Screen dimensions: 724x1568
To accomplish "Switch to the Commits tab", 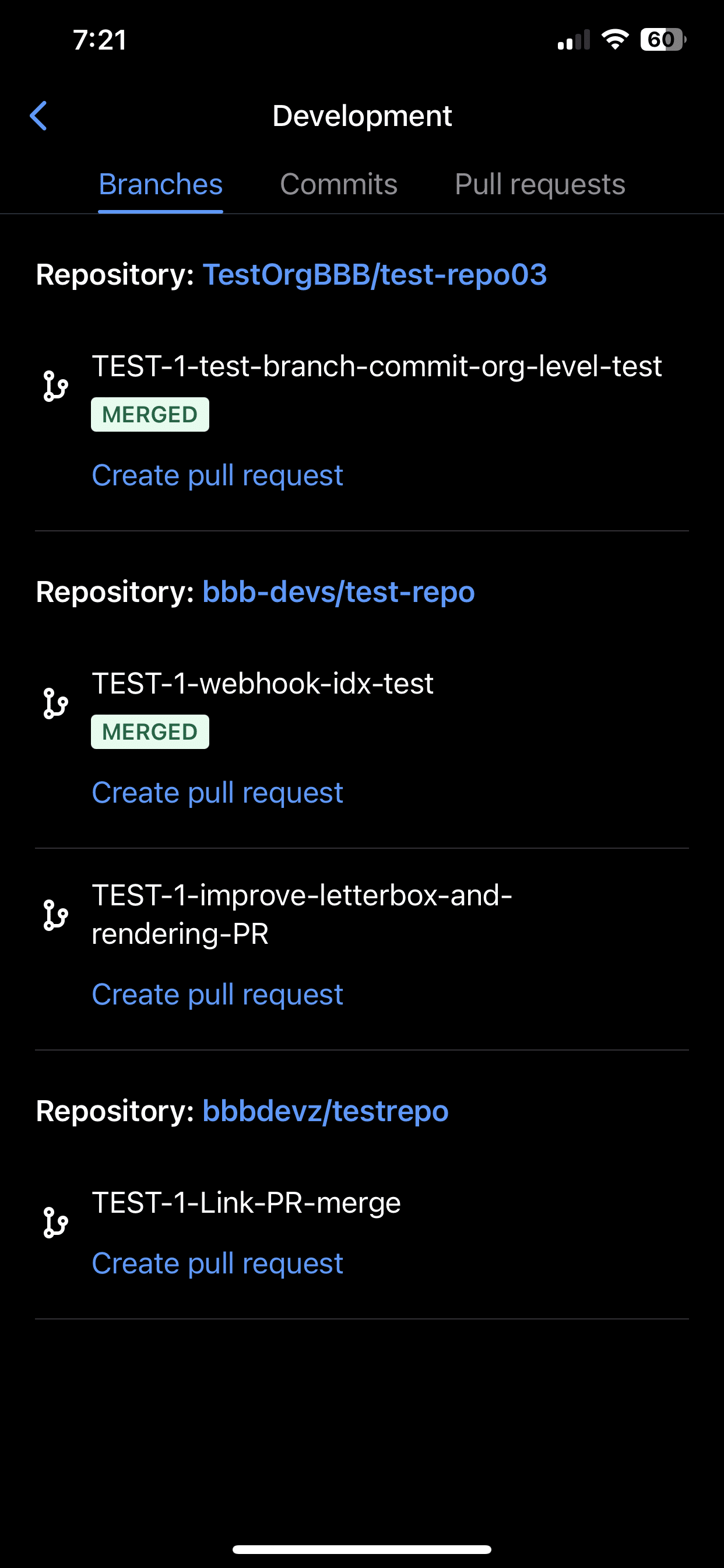I will [338, 184].
